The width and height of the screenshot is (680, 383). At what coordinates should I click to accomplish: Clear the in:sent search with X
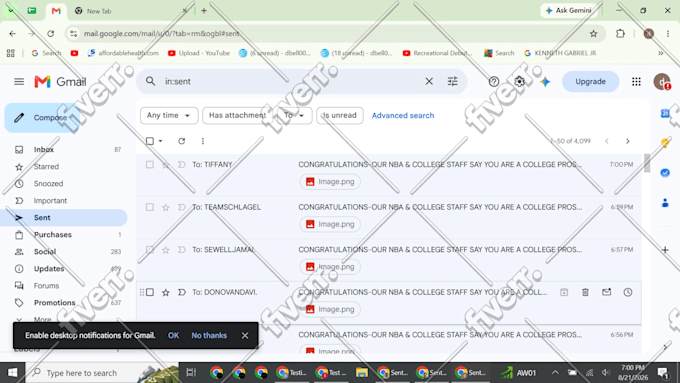(429, 81)
